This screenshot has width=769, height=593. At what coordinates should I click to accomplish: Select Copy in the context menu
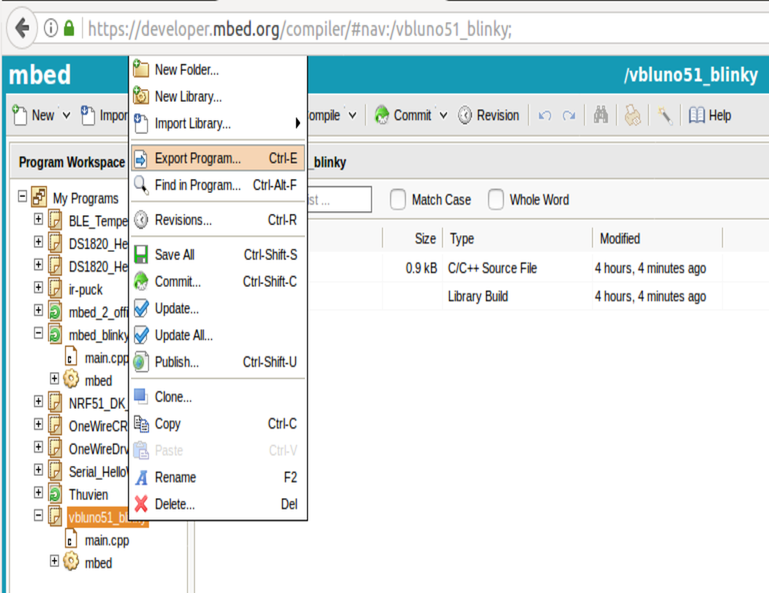tap(218, 424)
